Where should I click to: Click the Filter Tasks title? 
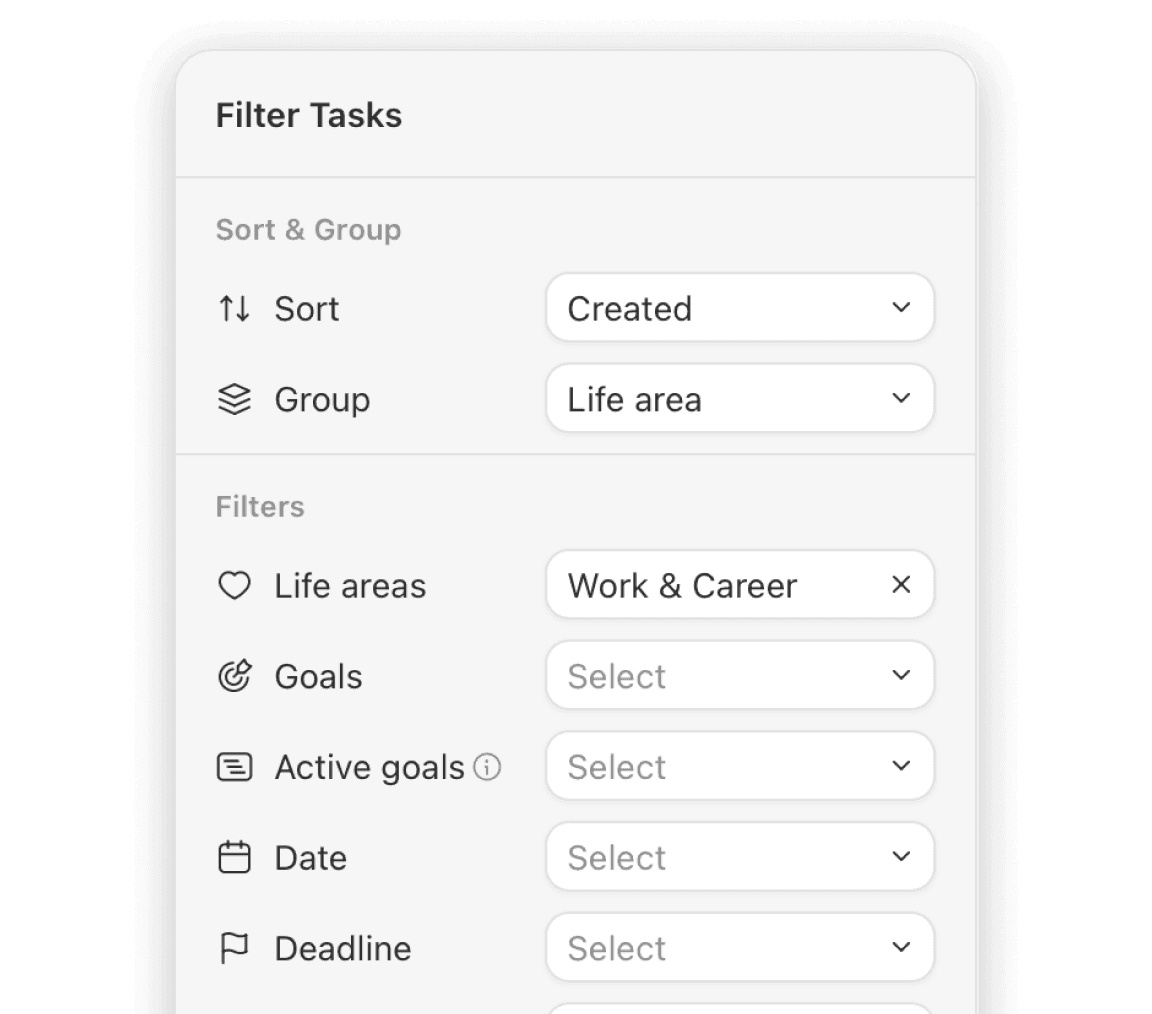(309, 116)
